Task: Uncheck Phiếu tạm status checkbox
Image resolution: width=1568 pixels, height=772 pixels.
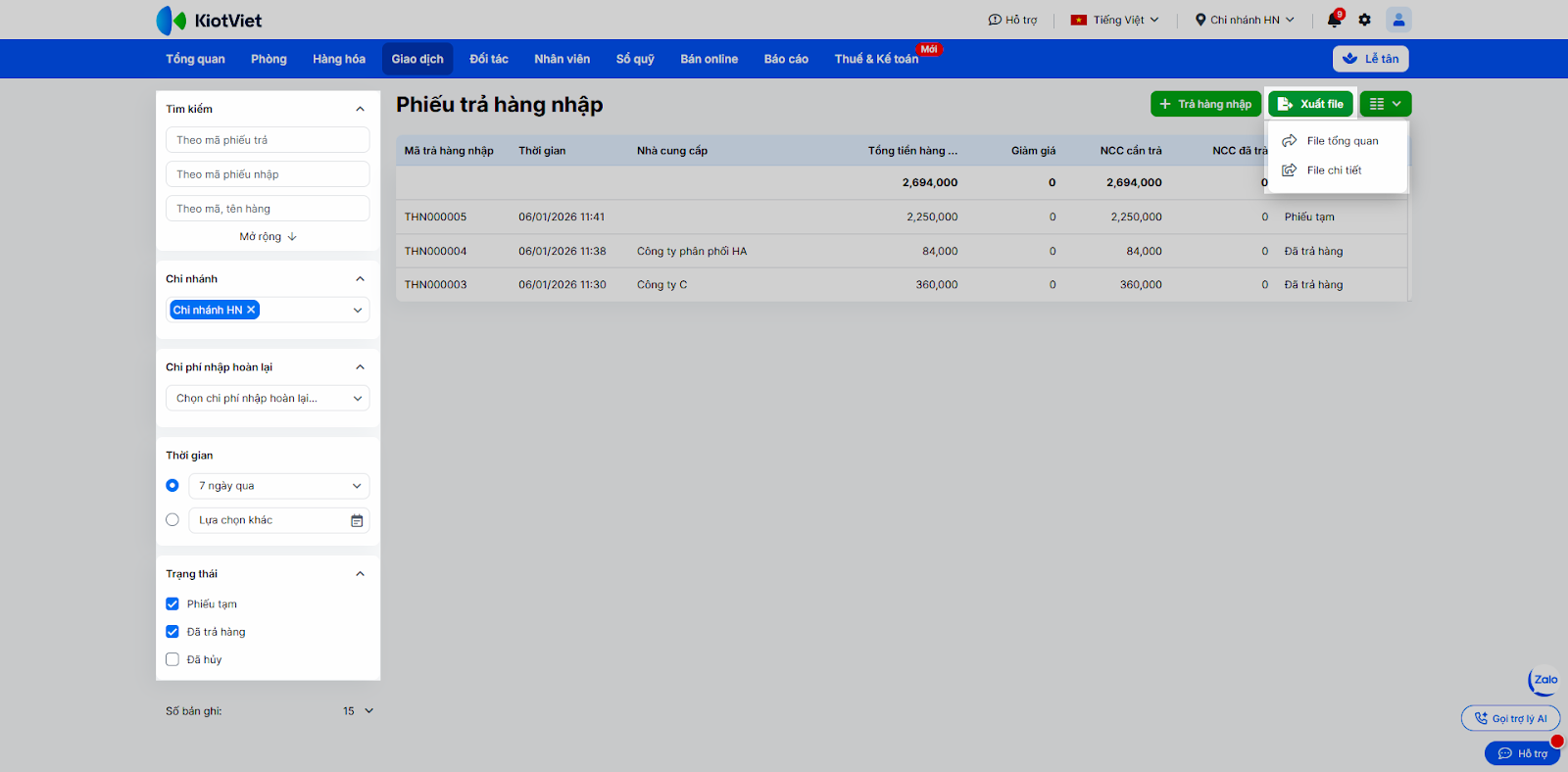Action: pos(172,604)
